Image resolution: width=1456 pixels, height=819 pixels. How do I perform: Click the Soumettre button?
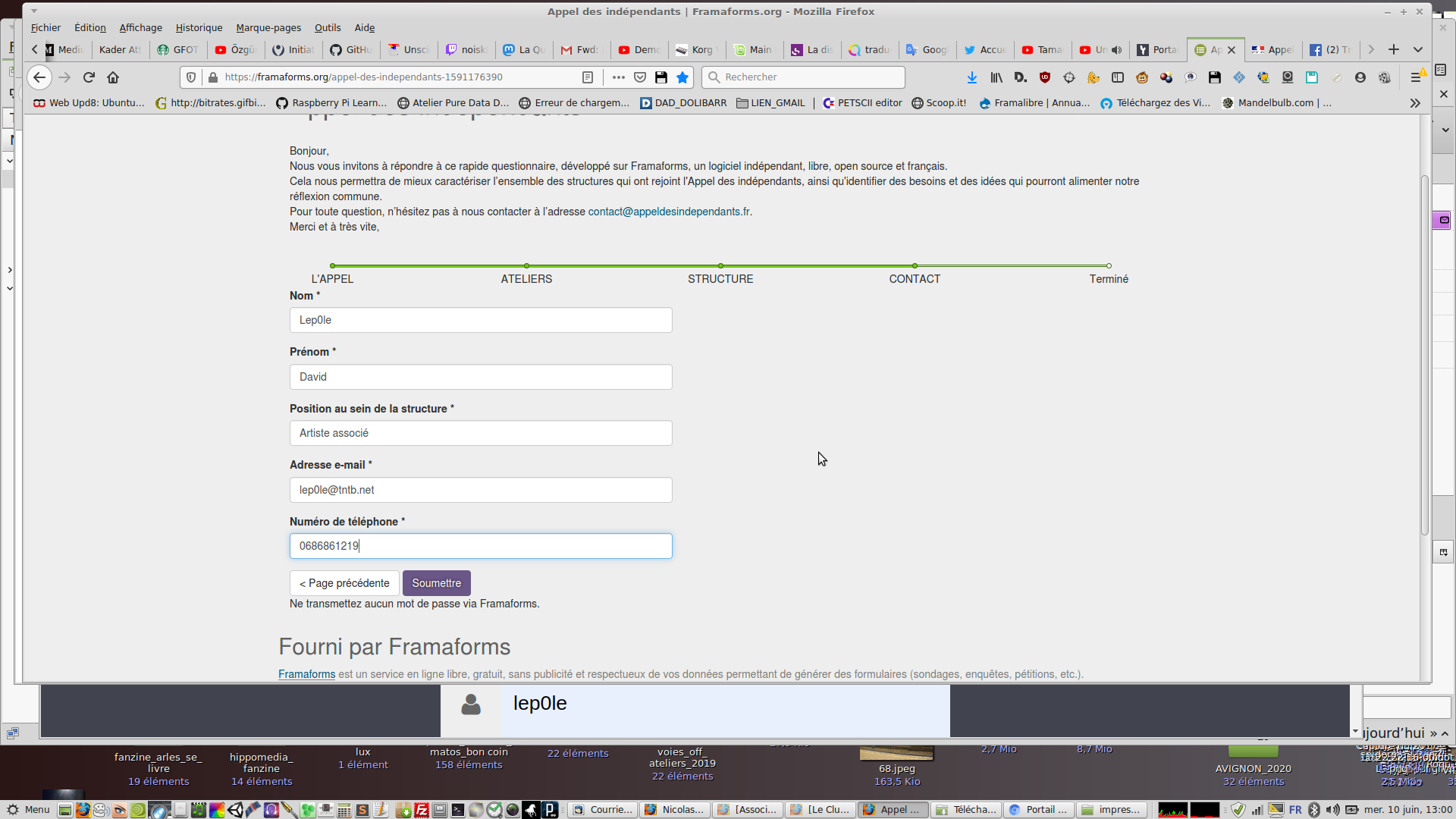pyautogui.click(x=436, y=583)
